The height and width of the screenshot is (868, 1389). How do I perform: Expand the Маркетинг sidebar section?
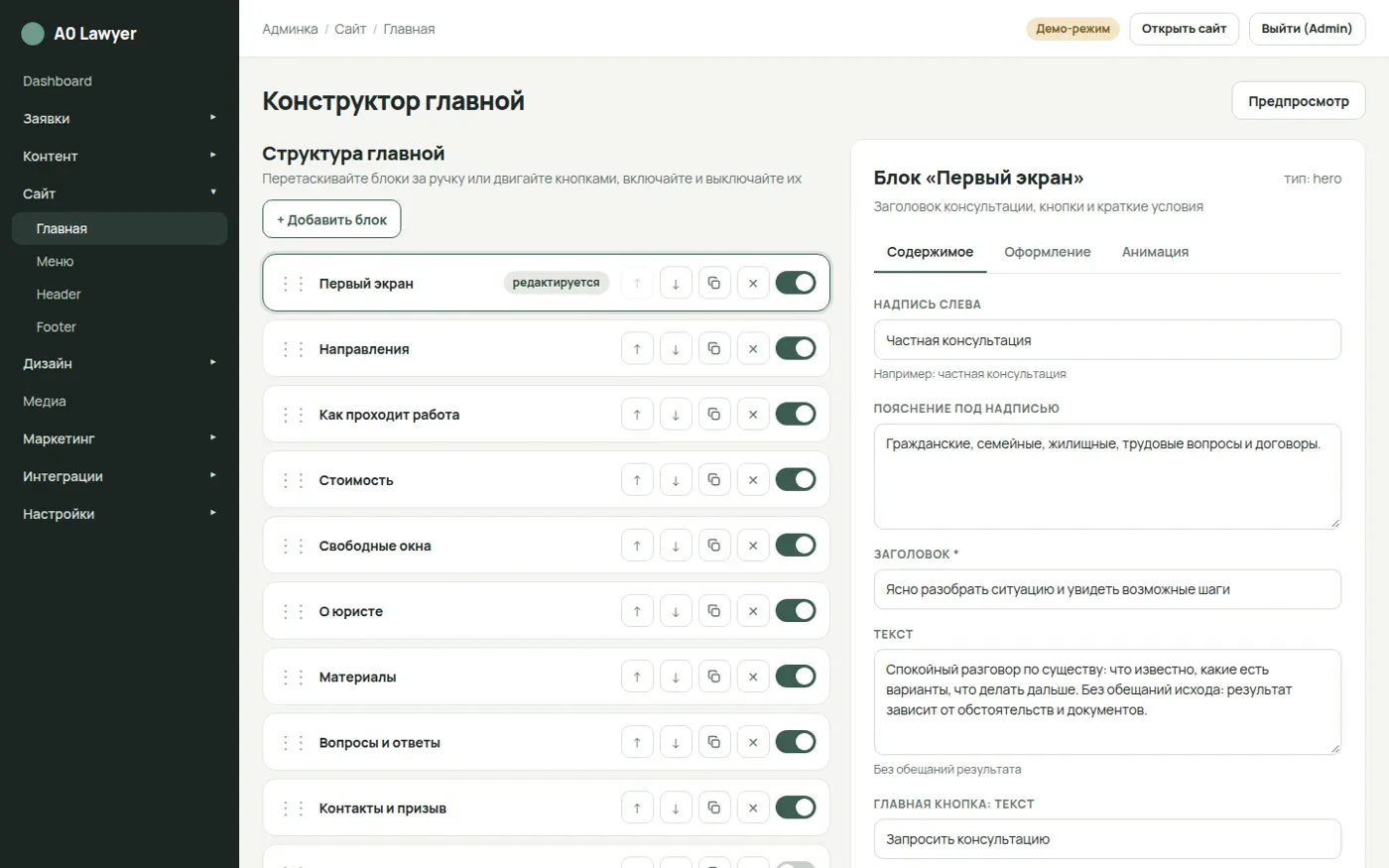[119, 438]
